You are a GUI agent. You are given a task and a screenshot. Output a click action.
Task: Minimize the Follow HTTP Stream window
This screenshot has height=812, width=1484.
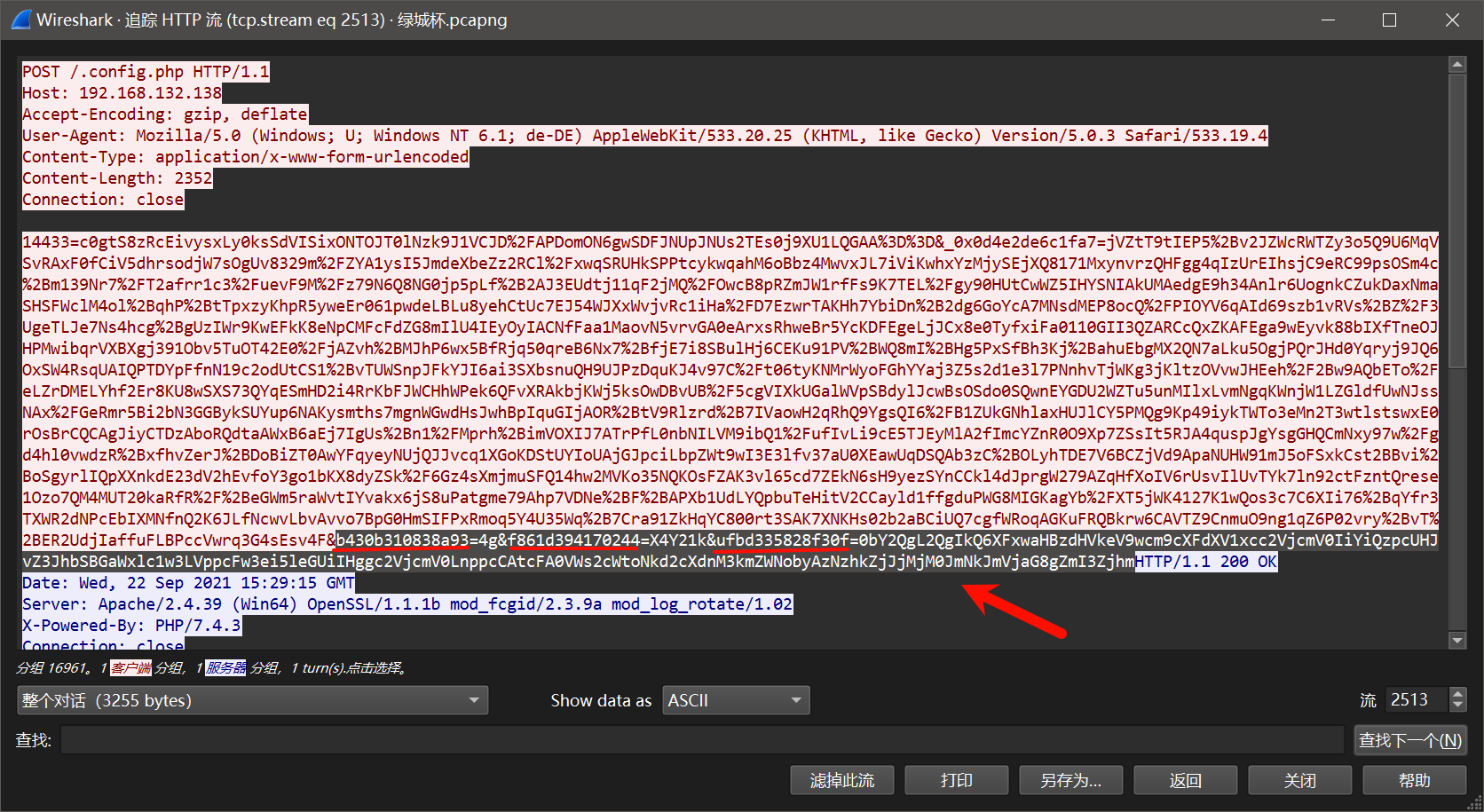pos(1328,20)
